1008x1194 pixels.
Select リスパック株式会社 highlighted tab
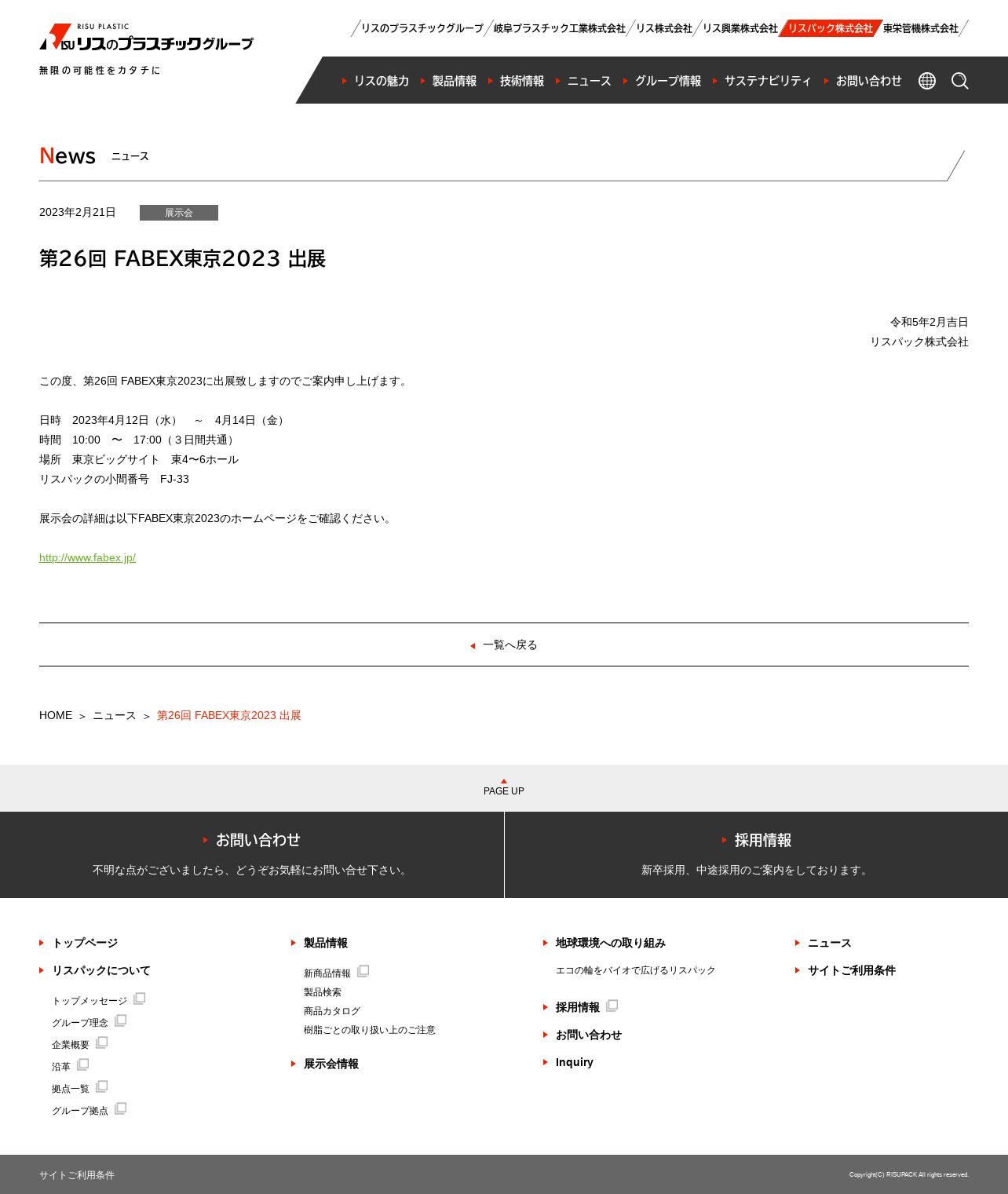(x=831, y=28)
